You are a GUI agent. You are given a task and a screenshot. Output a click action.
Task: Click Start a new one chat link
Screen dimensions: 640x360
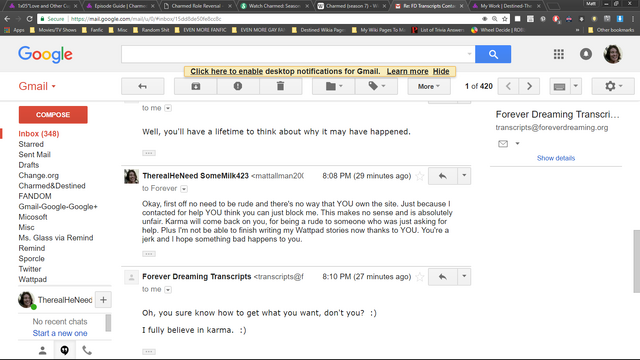[60, 333]
